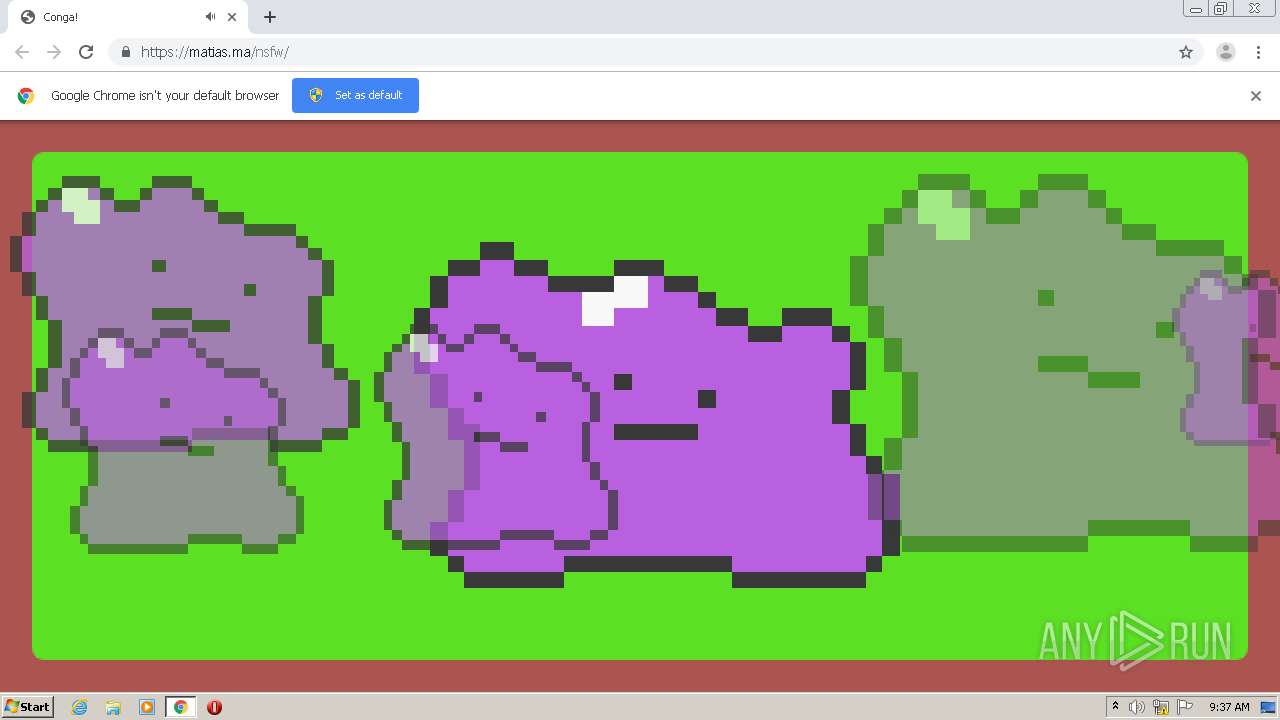The image size is (1280, 720).
Task: Open media player from taskbar
Action: [x=147, y=707]
